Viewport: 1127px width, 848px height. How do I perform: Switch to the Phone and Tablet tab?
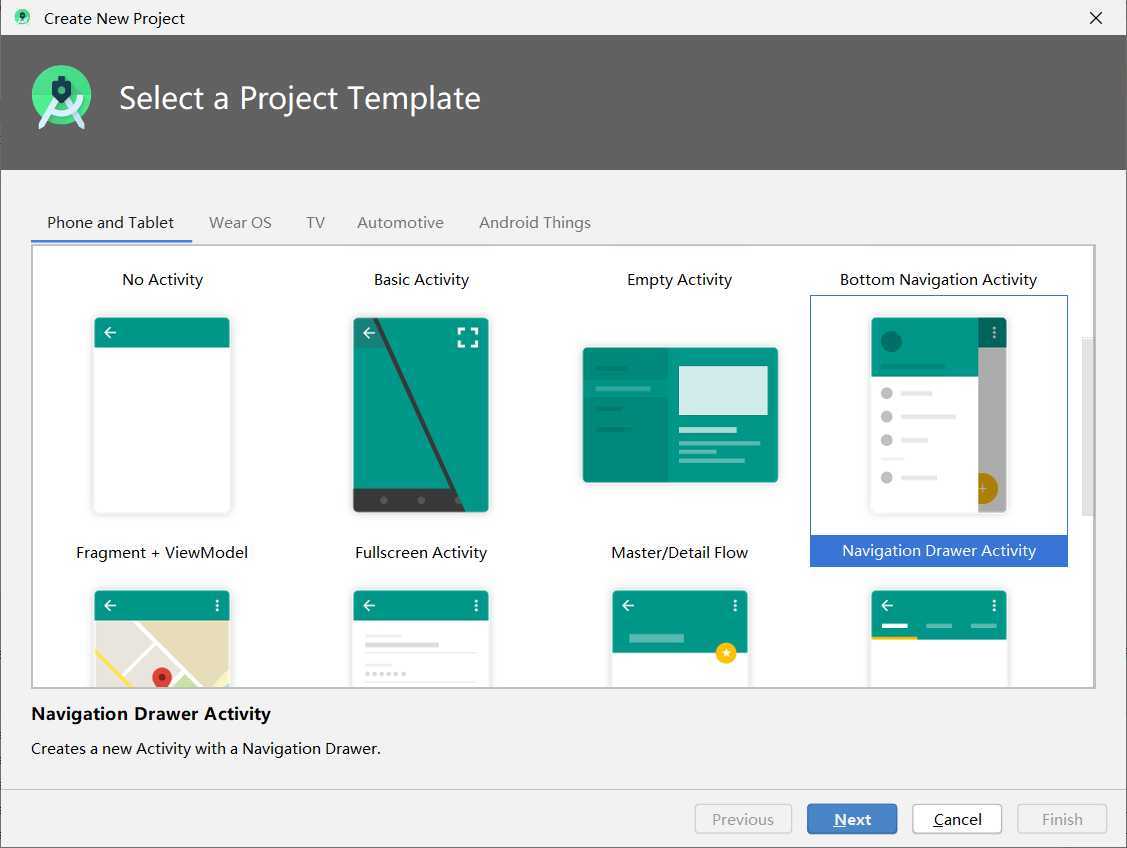pos(111,223)
